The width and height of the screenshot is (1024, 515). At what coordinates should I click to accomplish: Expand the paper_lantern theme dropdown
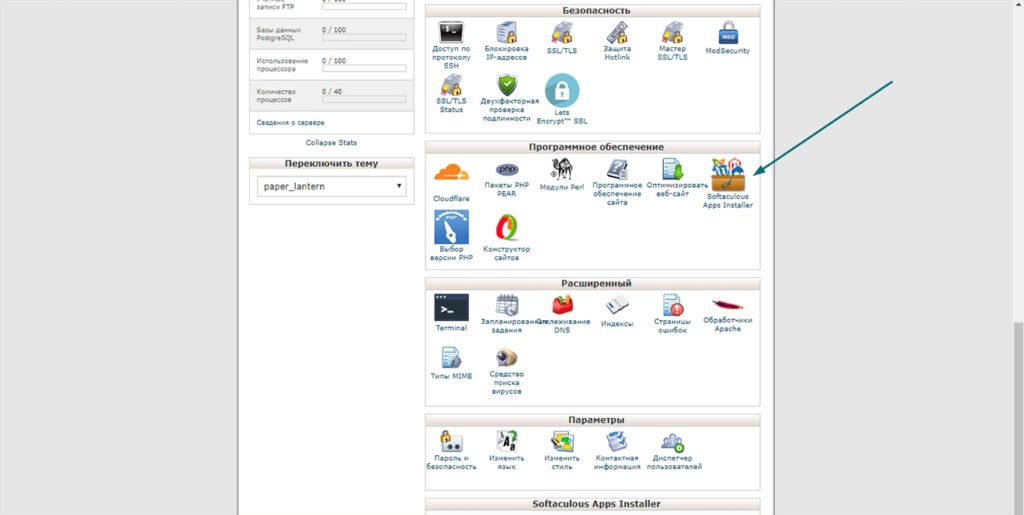(331, 187)
